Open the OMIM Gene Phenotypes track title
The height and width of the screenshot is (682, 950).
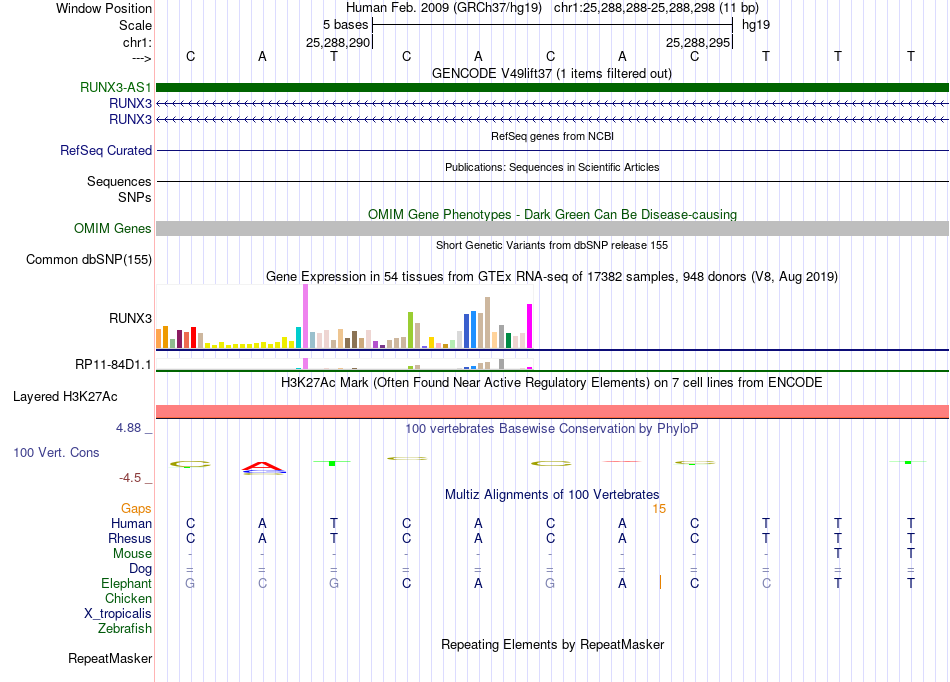pos(552,214)
